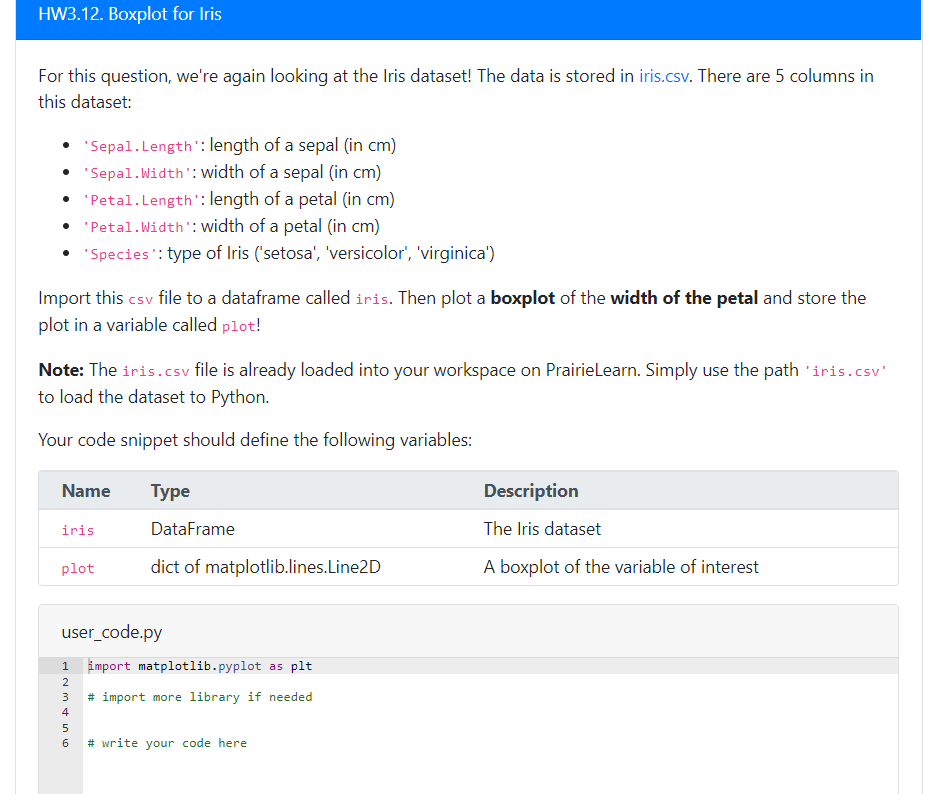Select the 'Species' code text
The height and width of the screenshot is (794, 926).
pyautogui.click(x=120, y=254)
